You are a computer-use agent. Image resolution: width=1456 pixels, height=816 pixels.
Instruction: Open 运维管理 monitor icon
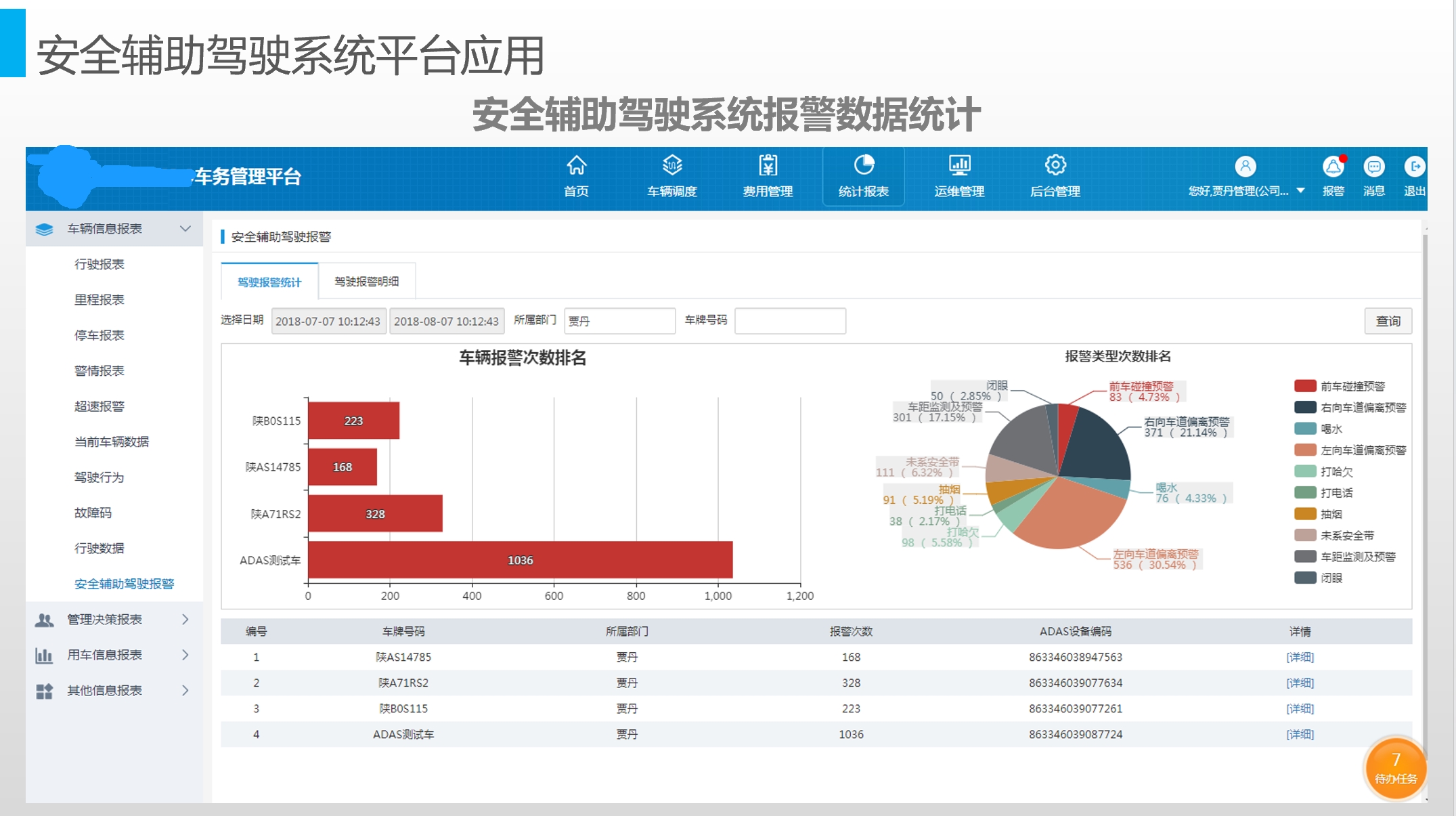(959, 165)
